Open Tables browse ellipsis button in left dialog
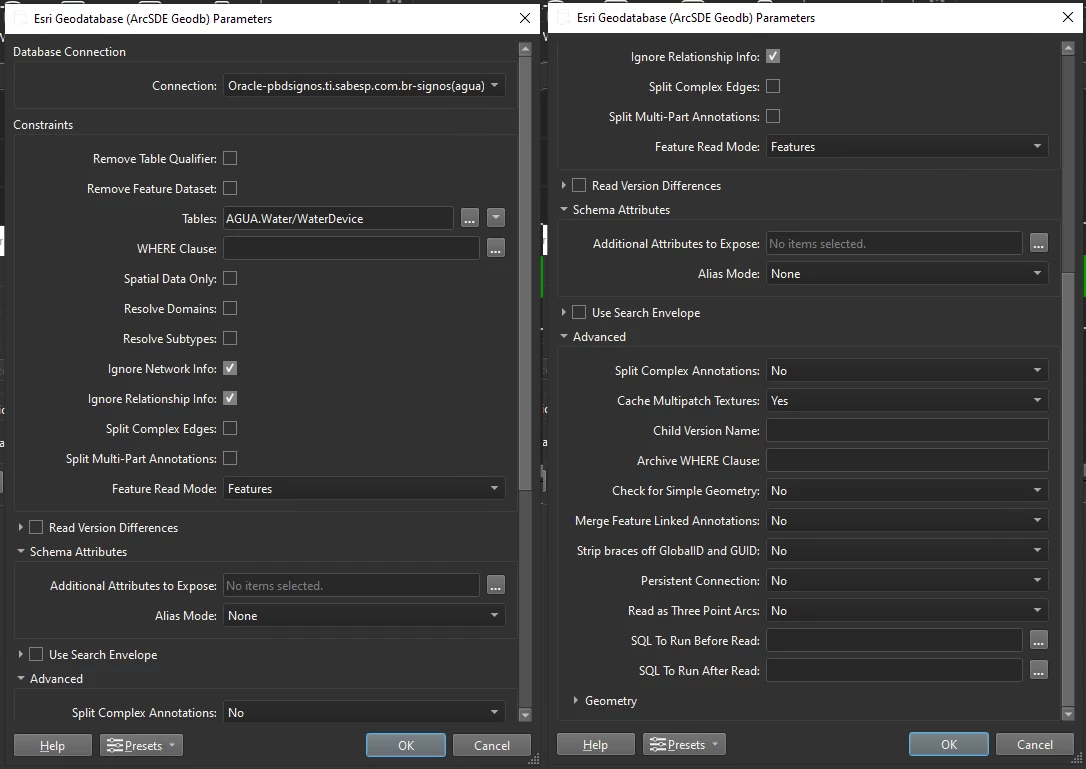This screenshot has width=1086, height=769. (470, 218)
